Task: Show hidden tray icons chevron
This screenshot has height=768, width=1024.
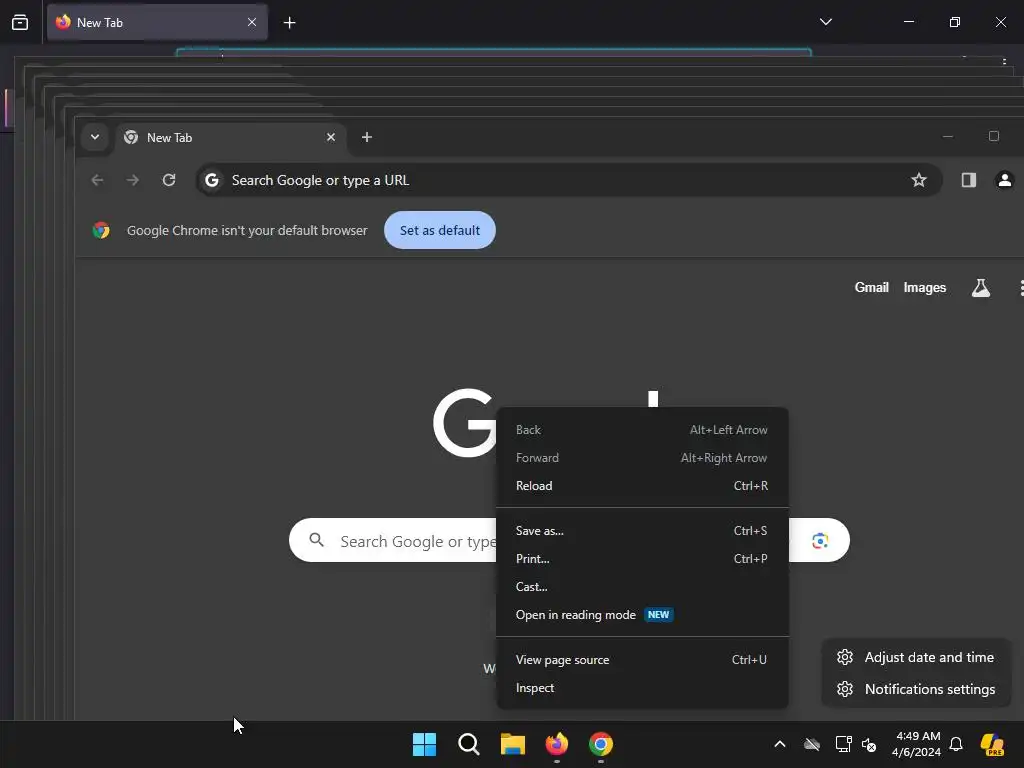Action: (x=780, y=744)
